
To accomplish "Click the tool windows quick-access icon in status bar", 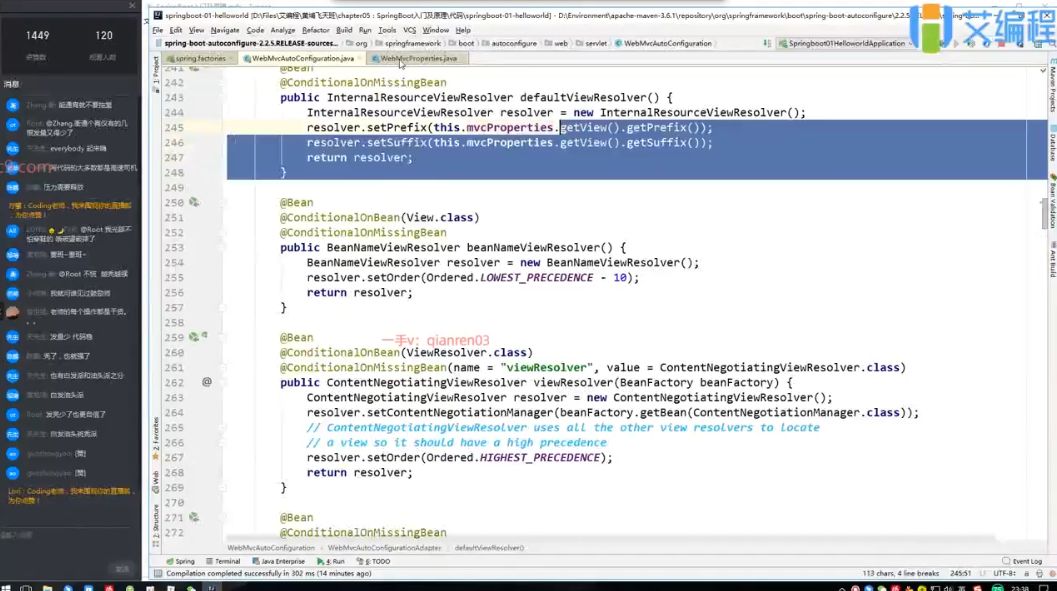I will (x=158, y=573).
